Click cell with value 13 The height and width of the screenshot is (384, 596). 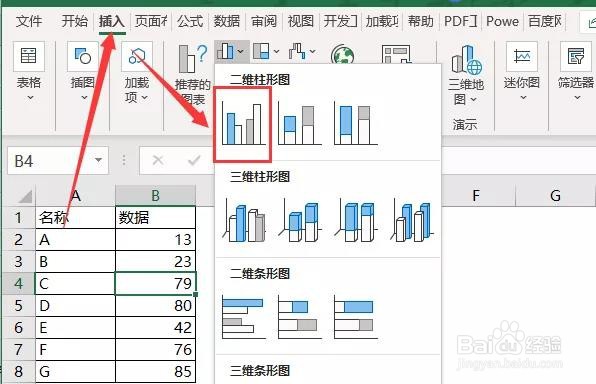(155, 240)
